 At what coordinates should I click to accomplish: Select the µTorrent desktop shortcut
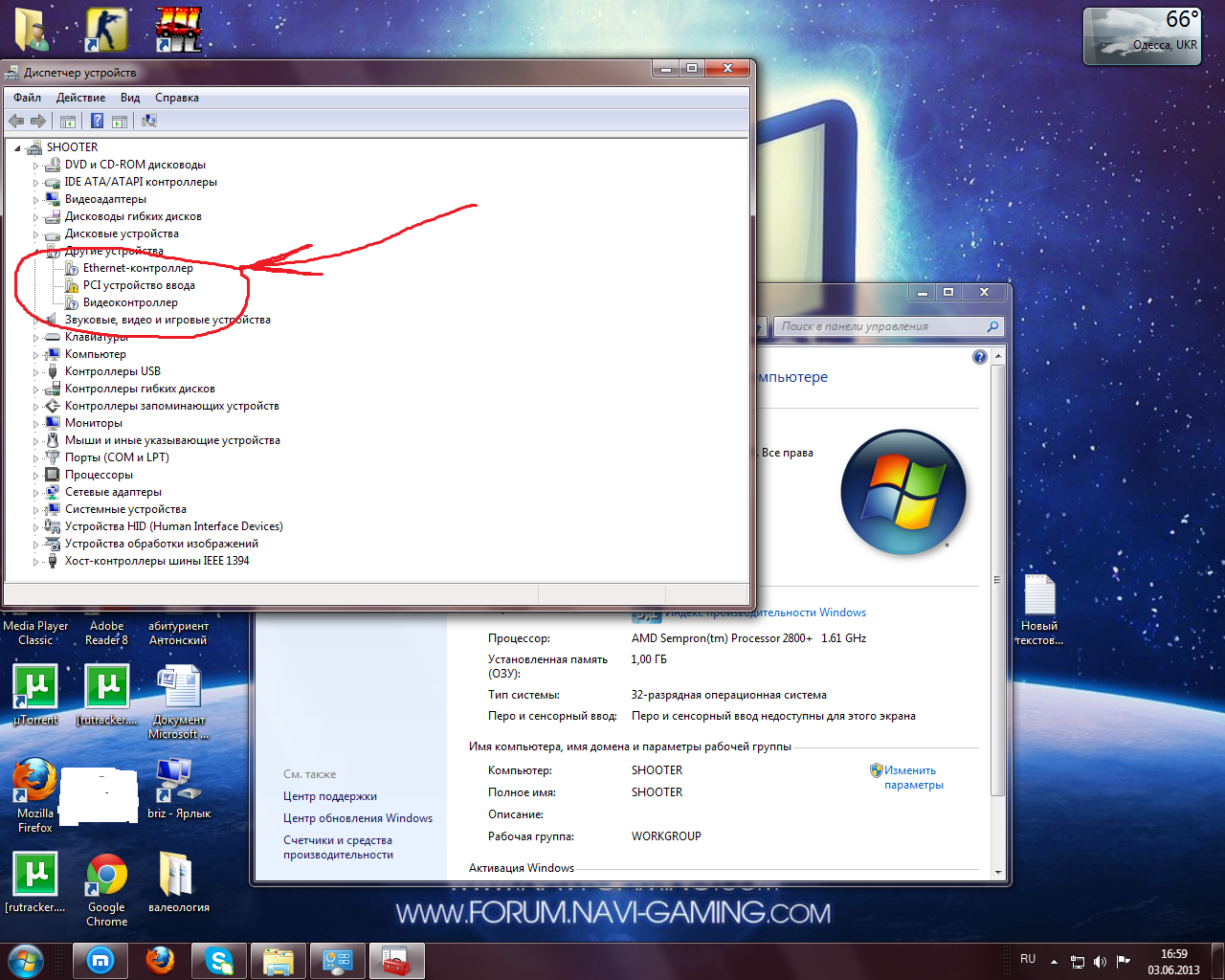click(35, 695)
